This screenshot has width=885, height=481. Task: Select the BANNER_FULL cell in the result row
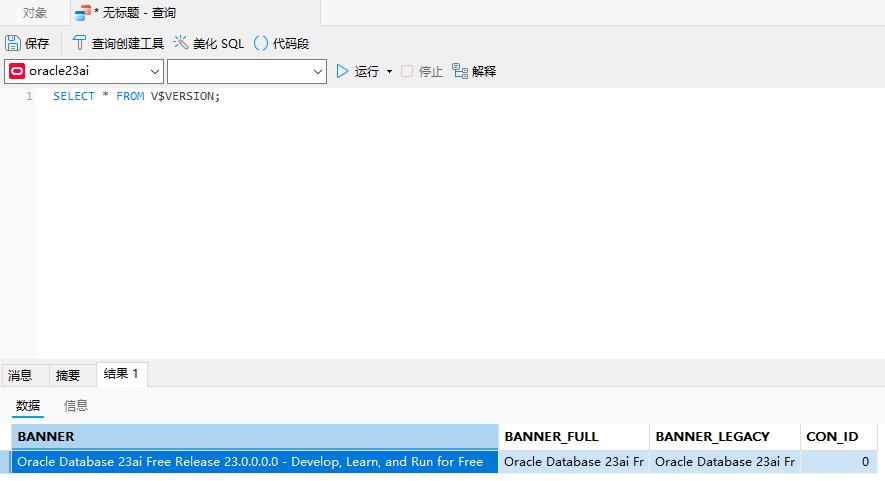tap(574, 462)
